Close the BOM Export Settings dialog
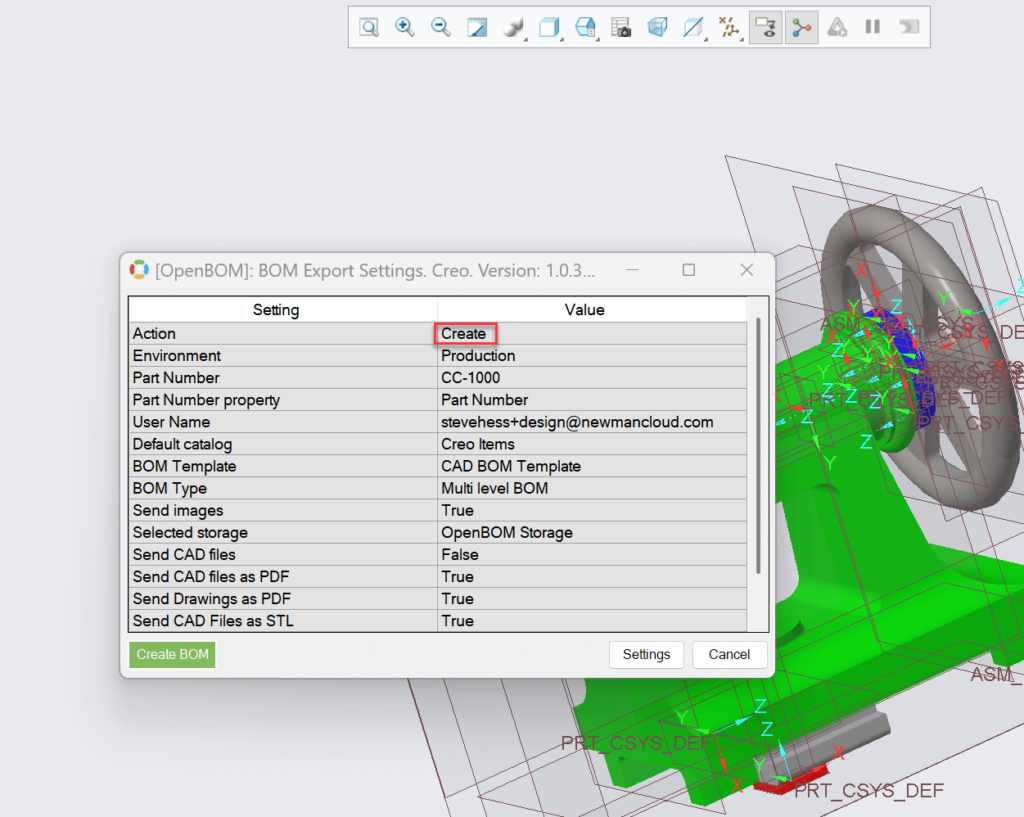 [747, 270]
